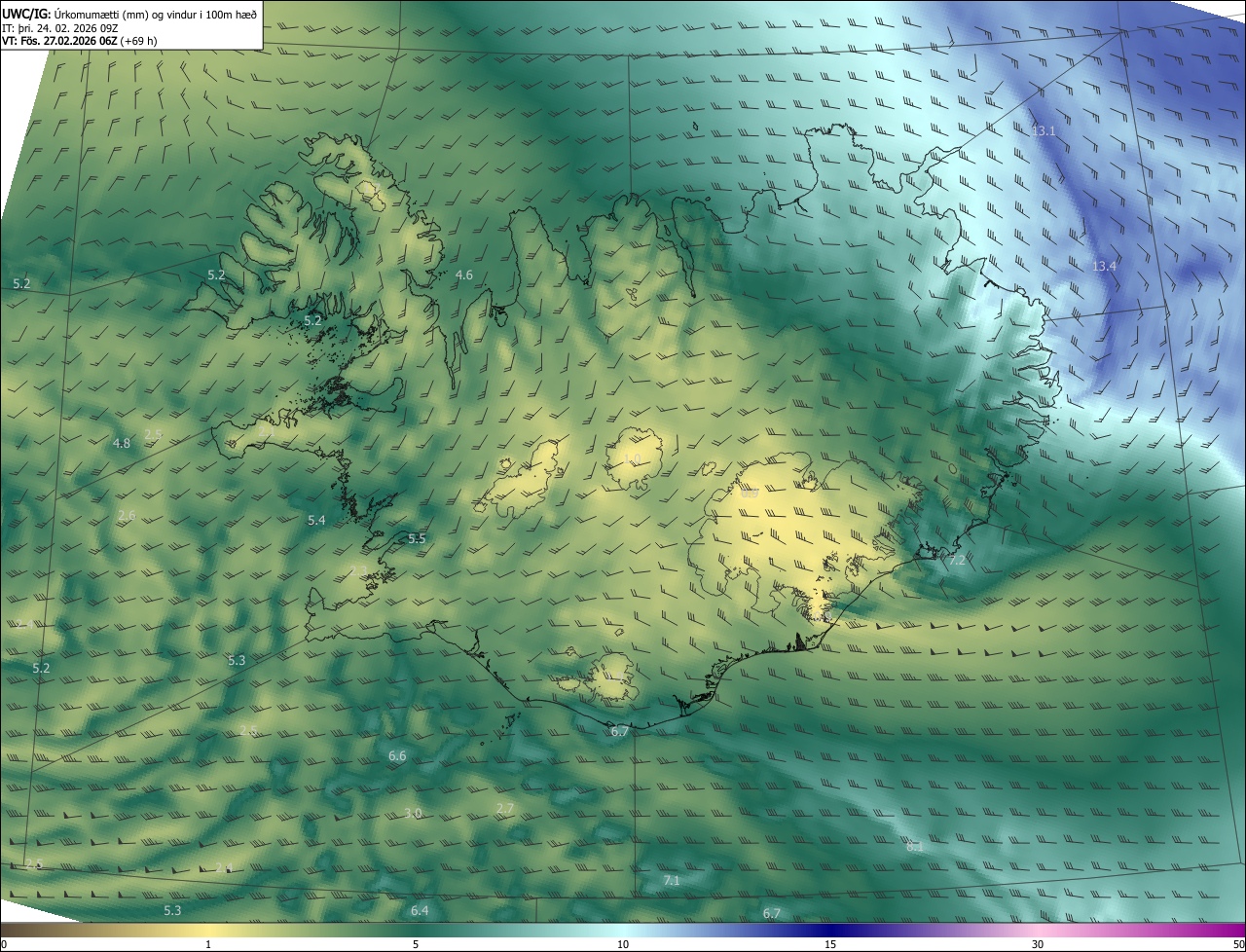This screenshot has height=952, width=1246.
Task: Click the 6.6 value label on the map
Action: click(x=397, y=755)
